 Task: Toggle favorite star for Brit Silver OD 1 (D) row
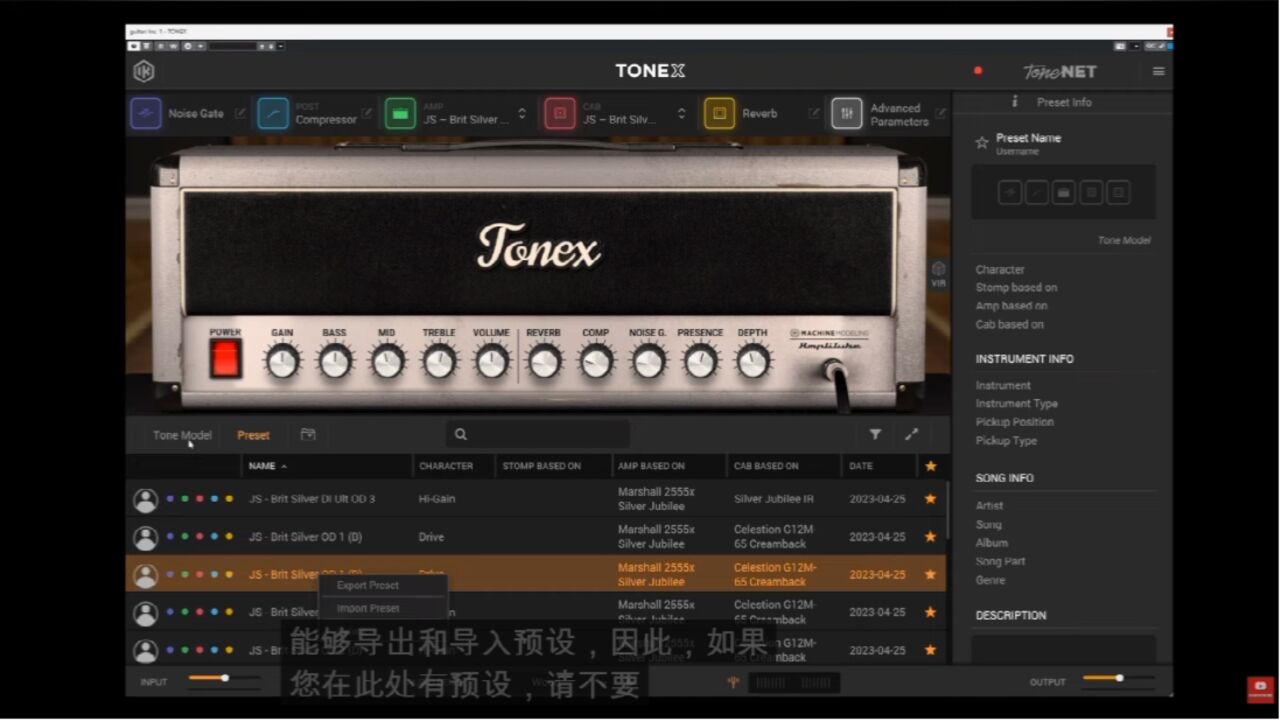(x=931, y=537)
